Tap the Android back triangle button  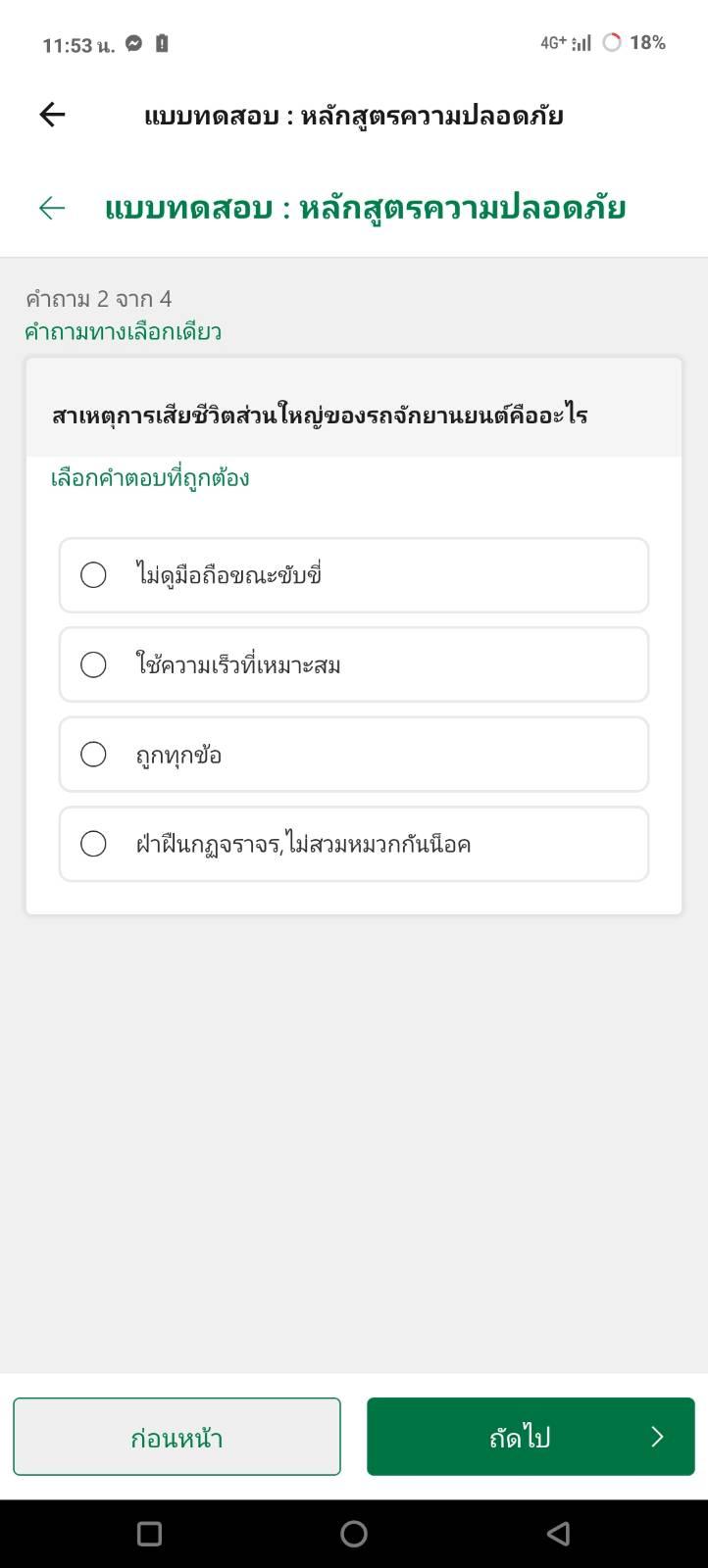coord(558,1534)
